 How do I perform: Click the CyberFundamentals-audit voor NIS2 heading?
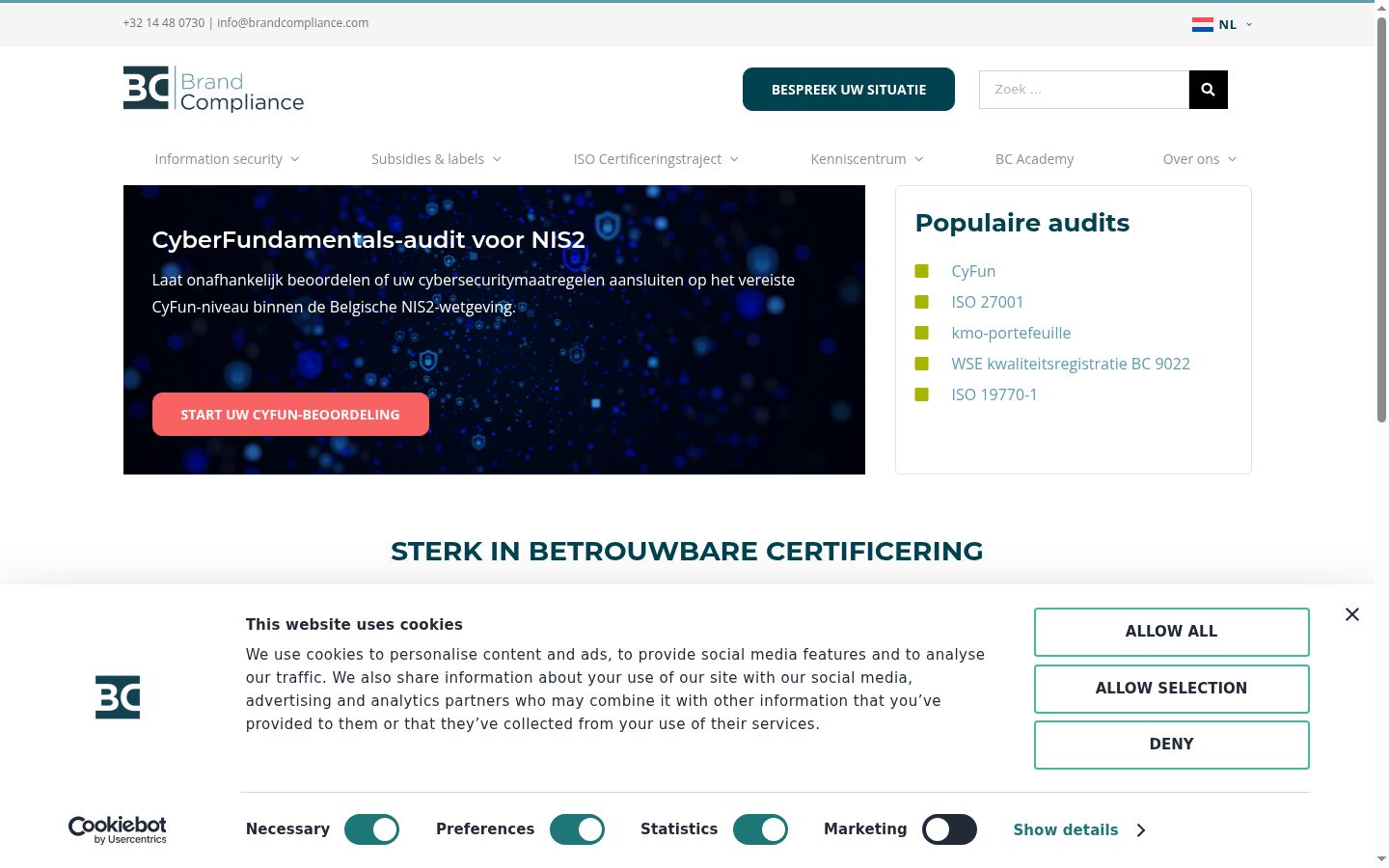(368, 239)
